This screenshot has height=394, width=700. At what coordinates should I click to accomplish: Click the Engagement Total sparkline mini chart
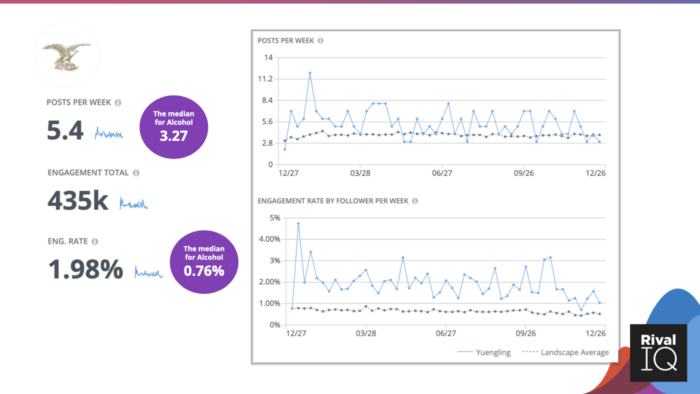pos(133,203)
